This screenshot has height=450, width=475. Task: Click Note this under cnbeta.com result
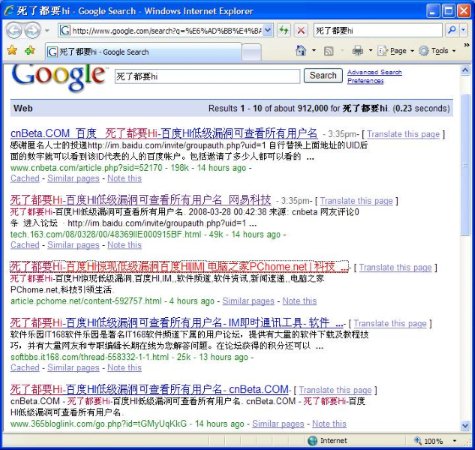(x=124, y=178)
